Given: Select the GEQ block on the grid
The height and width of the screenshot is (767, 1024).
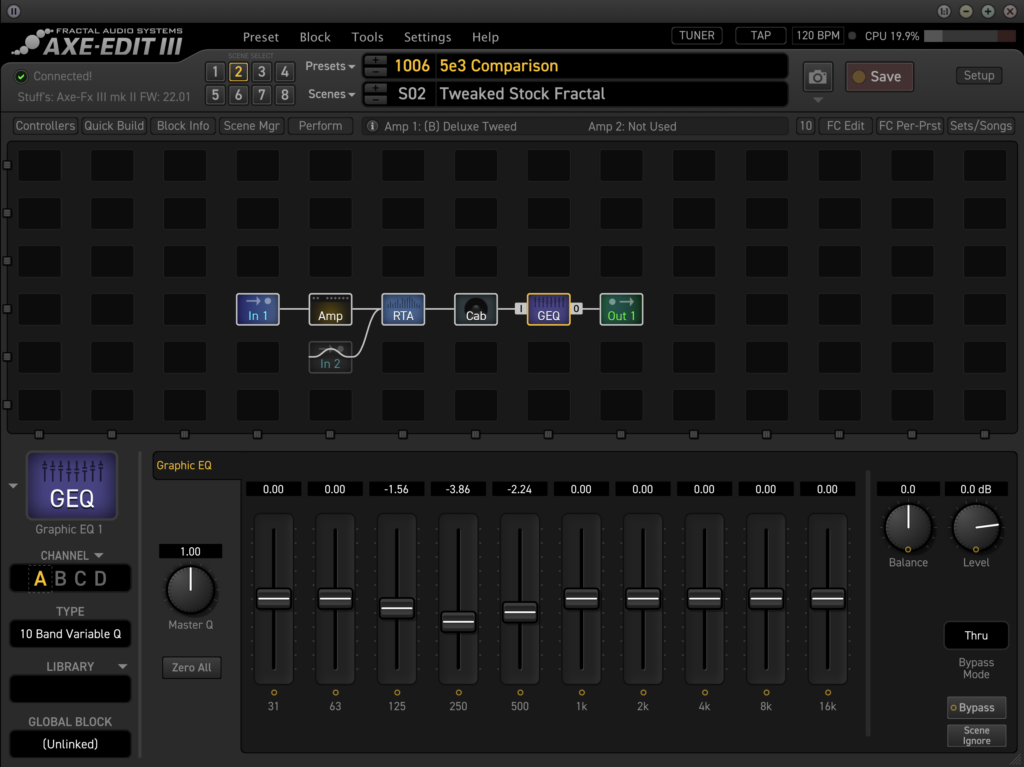Looking at the screenshot, I should (x=549, y=309).
